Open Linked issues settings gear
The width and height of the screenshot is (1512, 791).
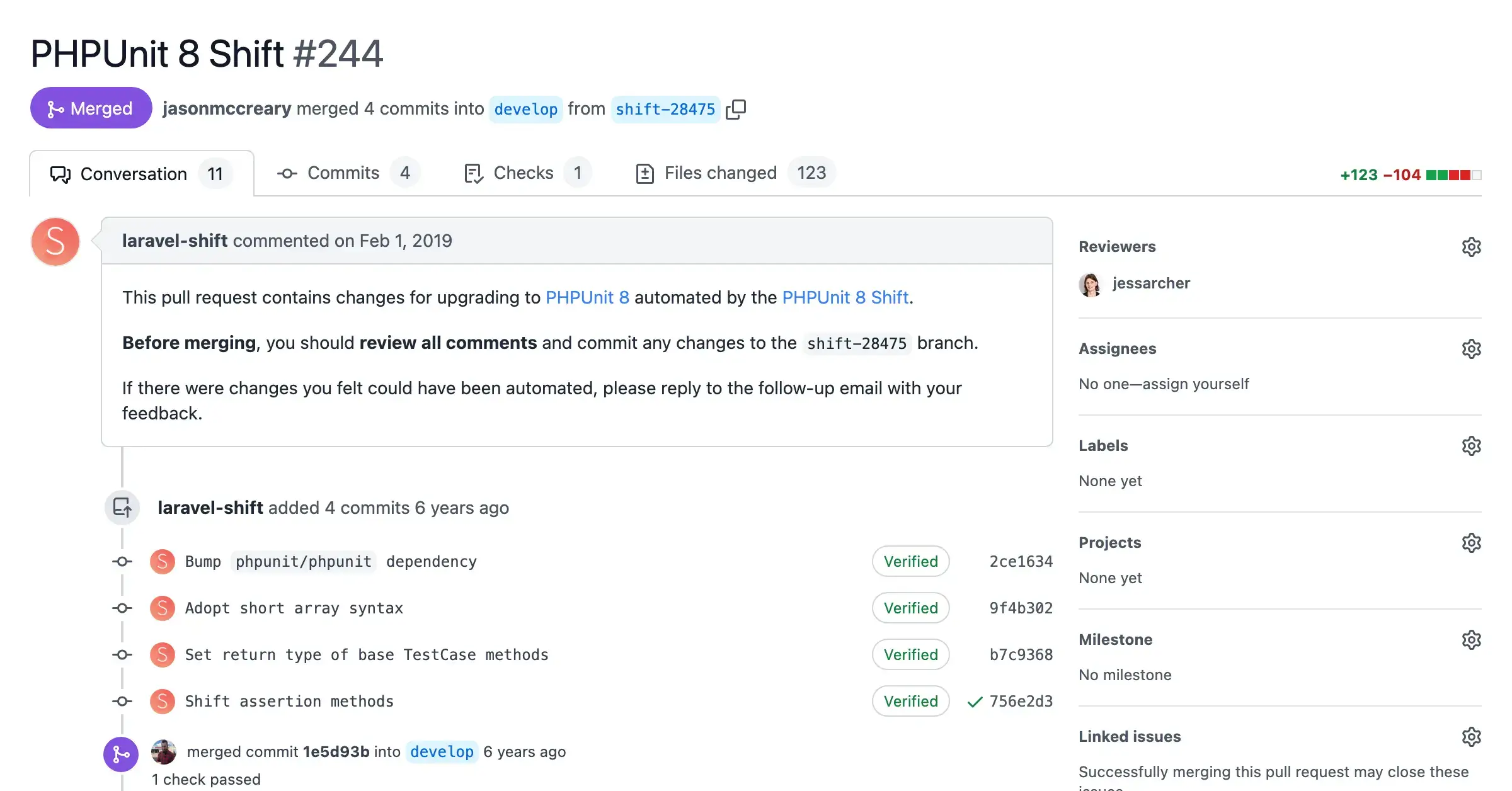tap(1472, 736)
